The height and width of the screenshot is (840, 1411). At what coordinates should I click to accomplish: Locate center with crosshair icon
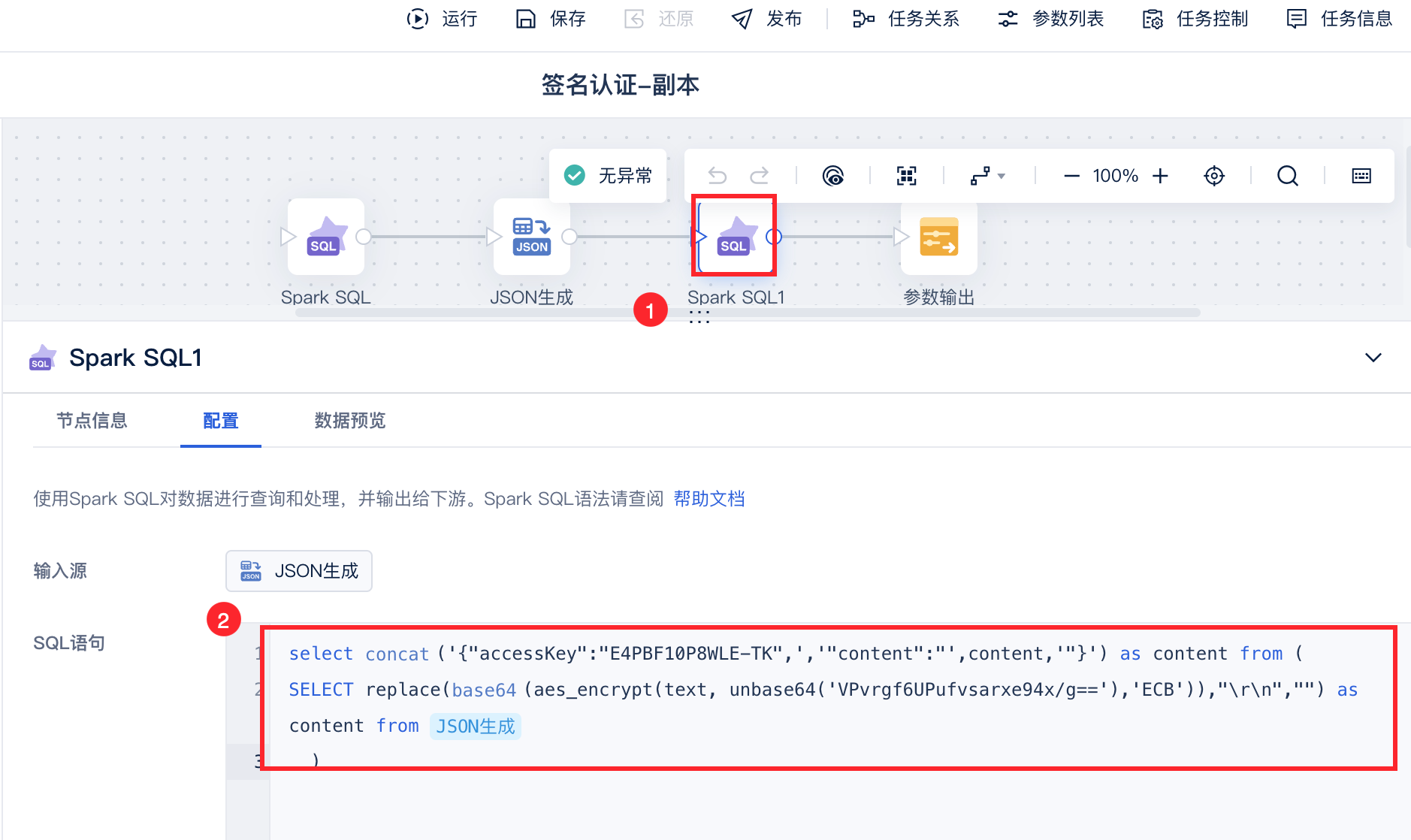pyautogui.click(x=1214, y=176)
